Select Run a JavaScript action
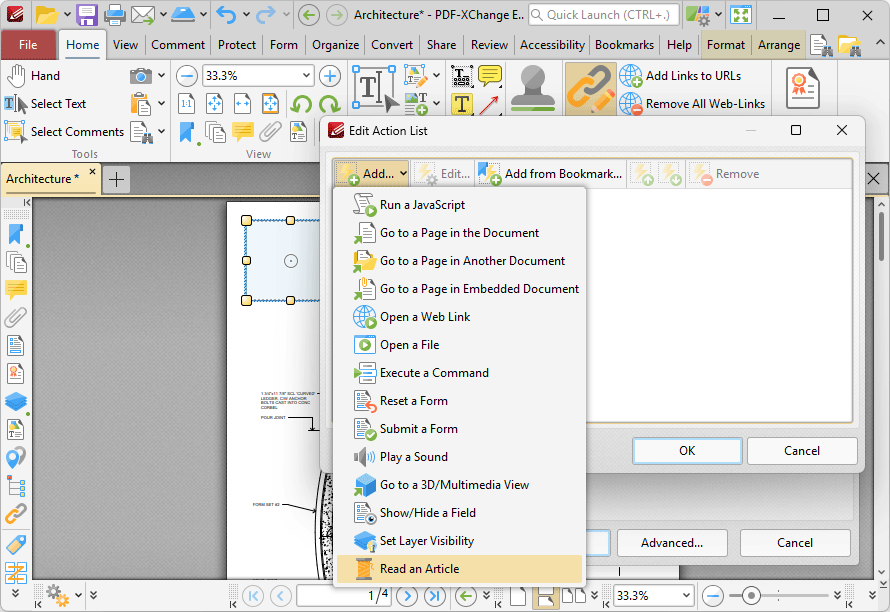This screenshot has height=612, width=890. pyautogui.click(x=422, y=205)
